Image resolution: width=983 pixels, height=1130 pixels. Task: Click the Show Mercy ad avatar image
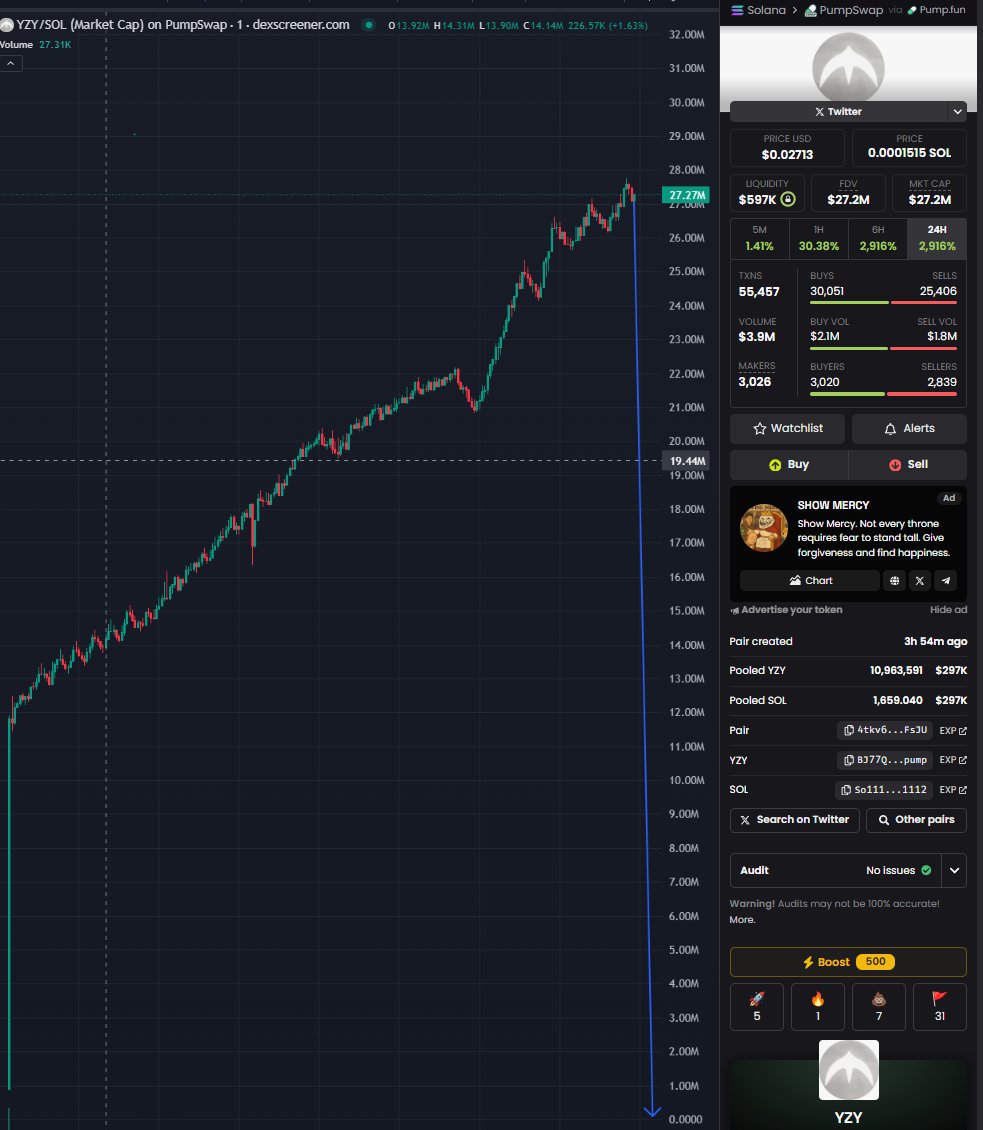(x=764, y=528)
